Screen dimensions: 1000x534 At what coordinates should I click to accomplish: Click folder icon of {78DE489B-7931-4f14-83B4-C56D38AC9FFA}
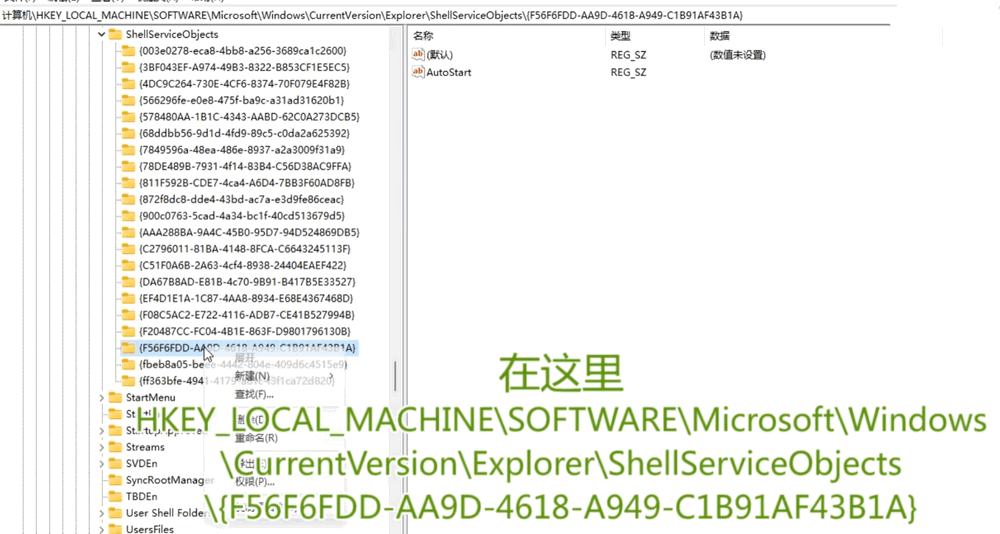coord(128,167)
